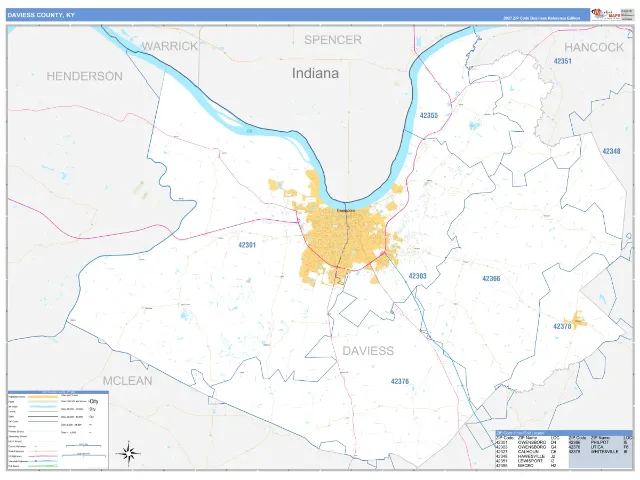Click ZIP code 42303 label

(x=417, y=276)
